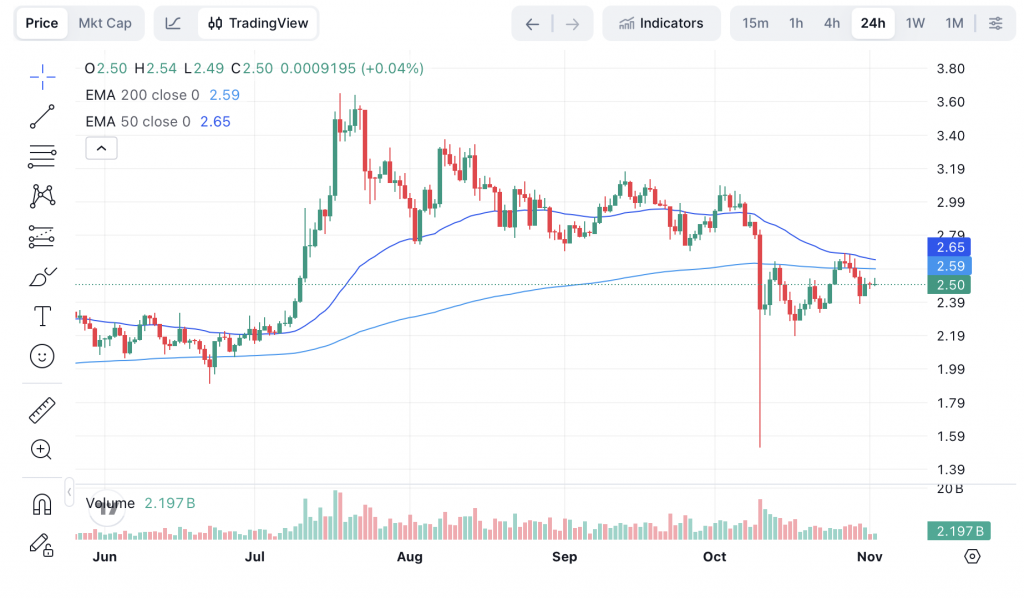
Task: Select the Zoom In tool
Action: [x=41, y=450]
